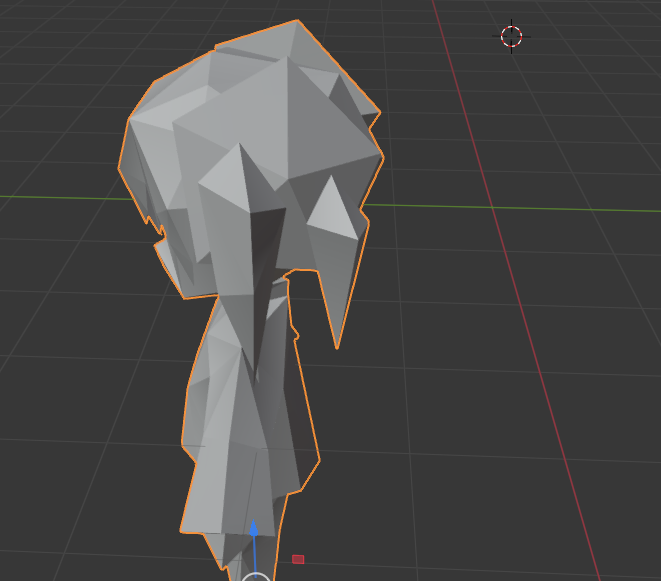
Task: Click the bright light-gray triangular face on head
Action: tap(333, 210)
